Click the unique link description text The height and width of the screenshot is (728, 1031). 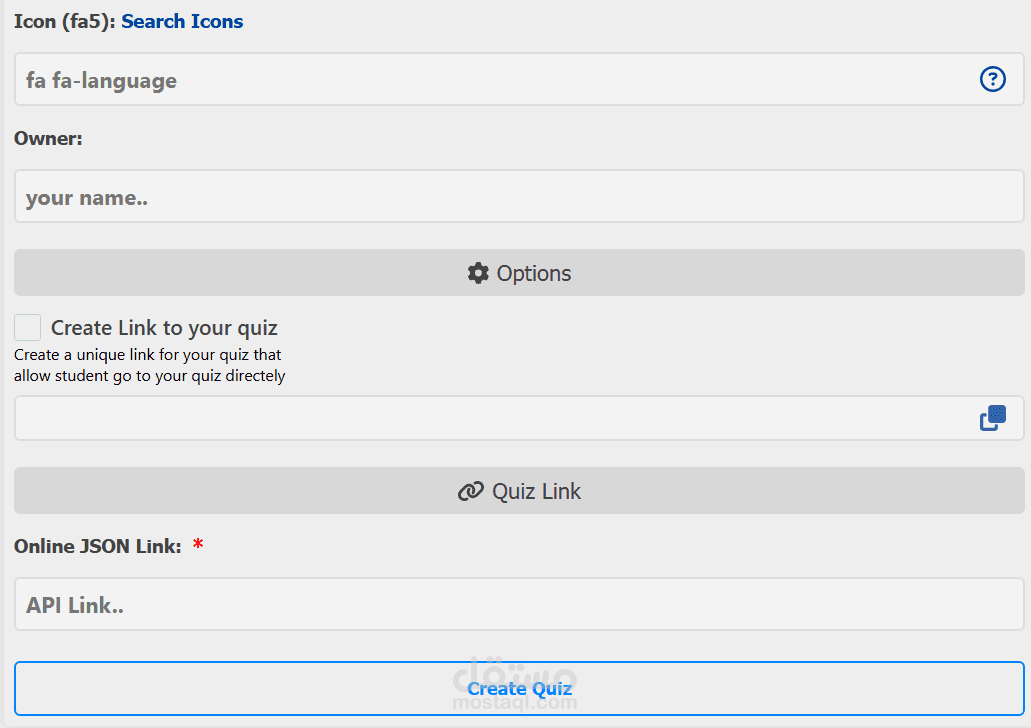coord(150,365)
